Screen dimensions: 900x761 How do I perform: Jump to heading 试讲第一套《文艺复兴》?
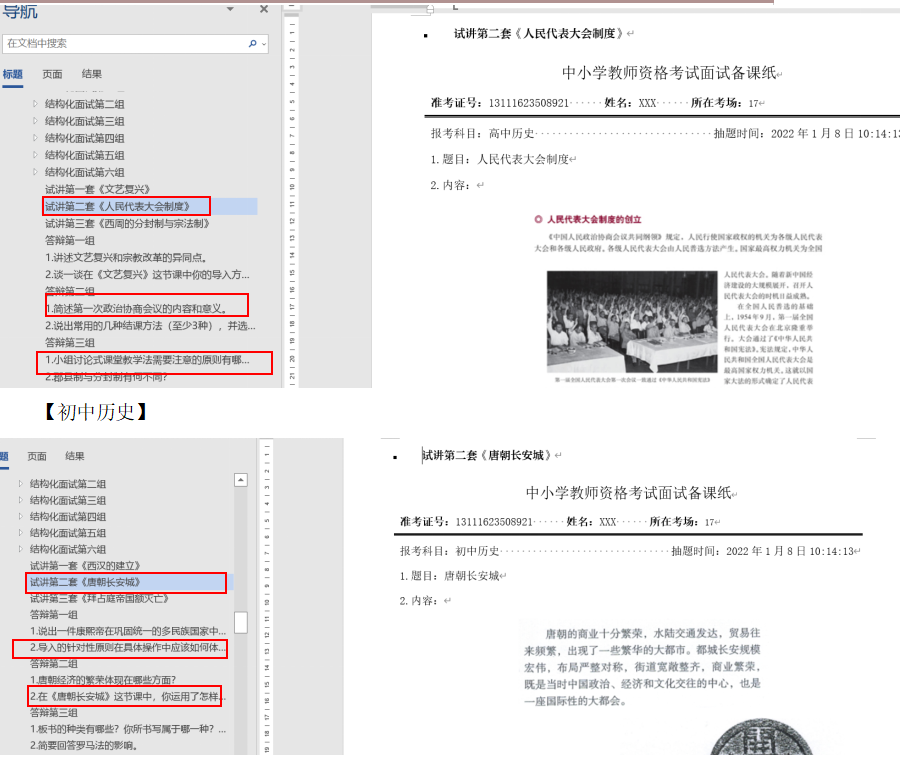[x=97, y=189]
